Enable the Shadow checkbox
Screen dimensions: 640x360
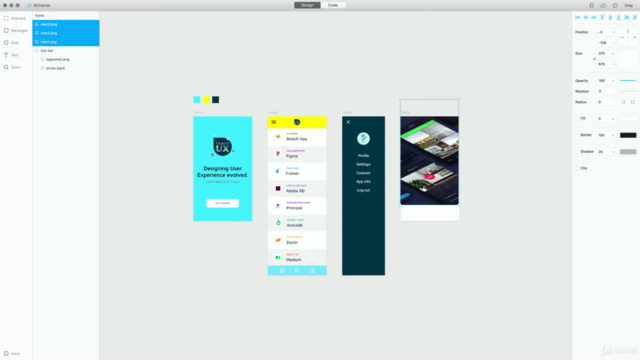577,152
